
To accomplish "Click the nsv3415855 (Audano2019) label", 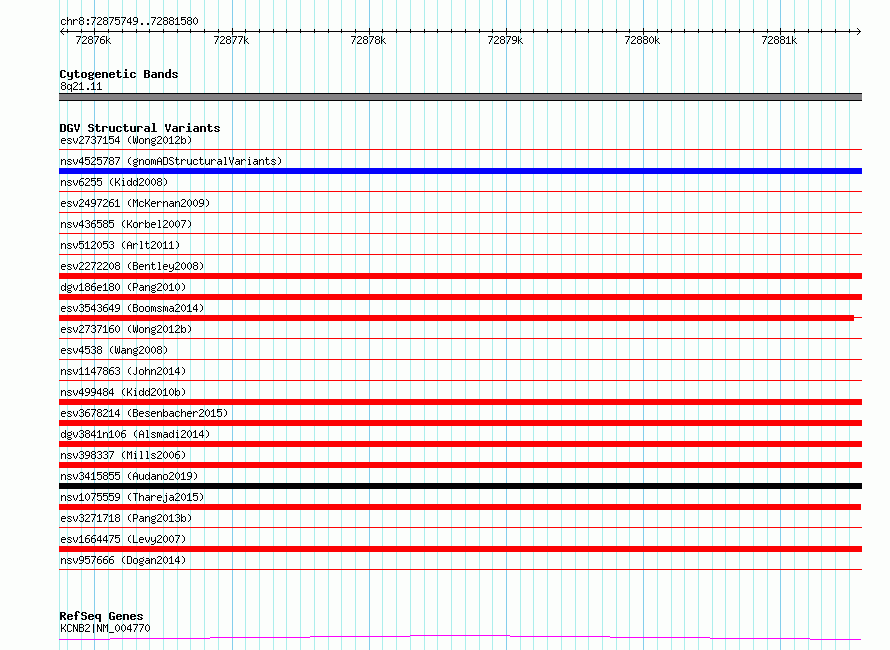I will pyautogui.click(x=129, y=476).
